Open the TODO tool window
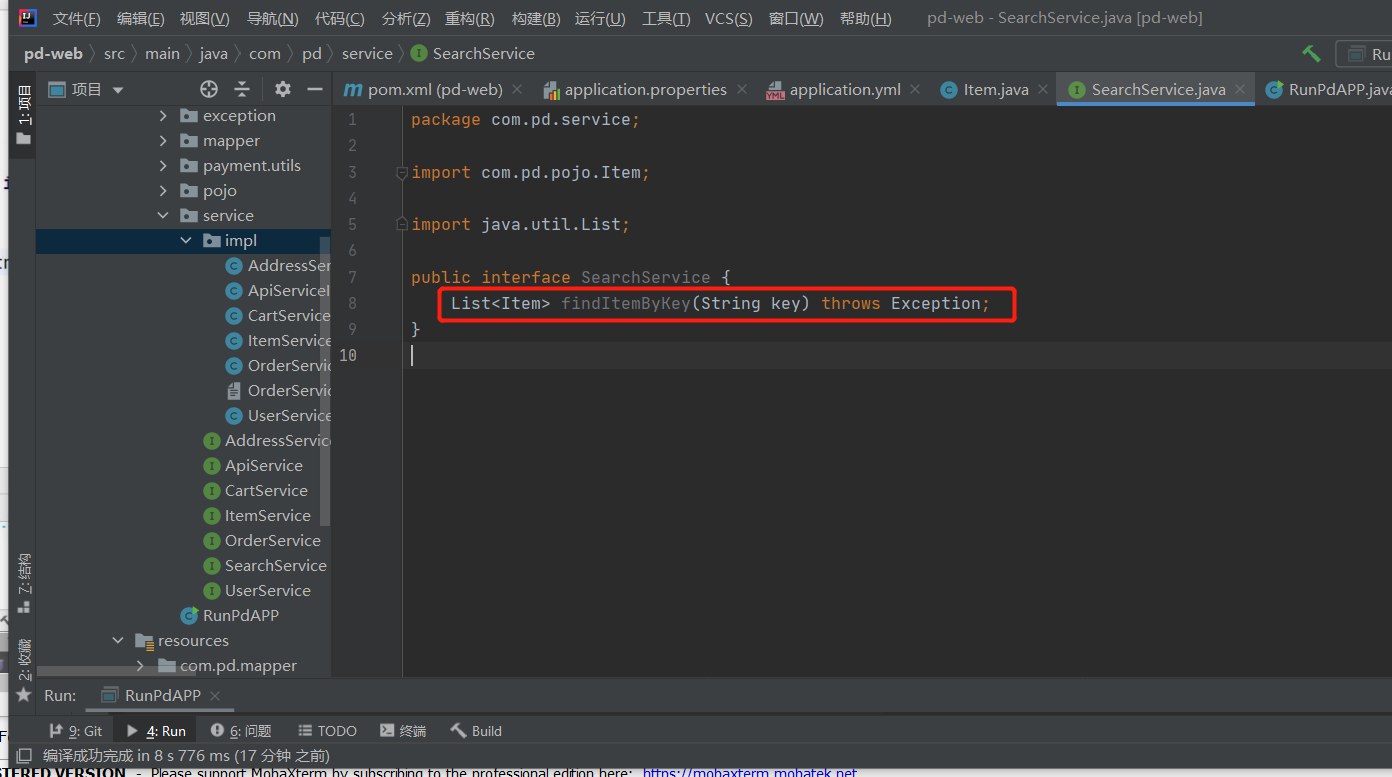 point(326,731)
